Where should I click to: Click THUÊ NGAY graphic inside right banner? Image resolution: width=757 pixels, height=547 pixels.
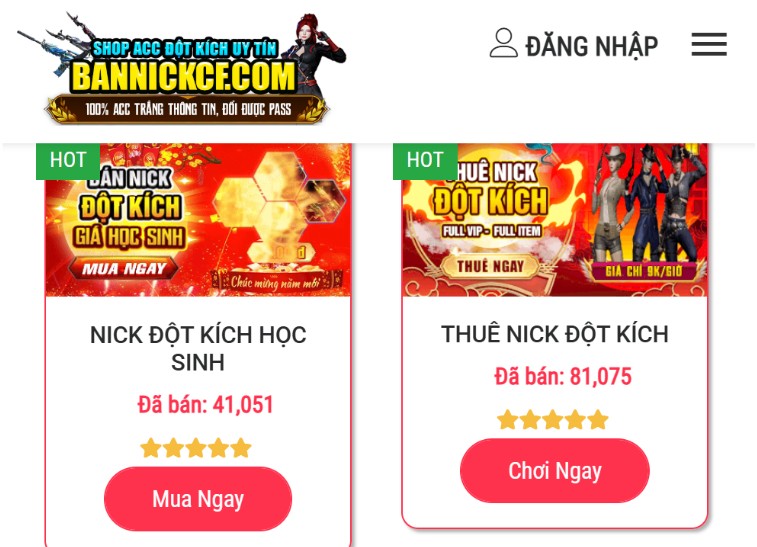(x=491, y=266)
